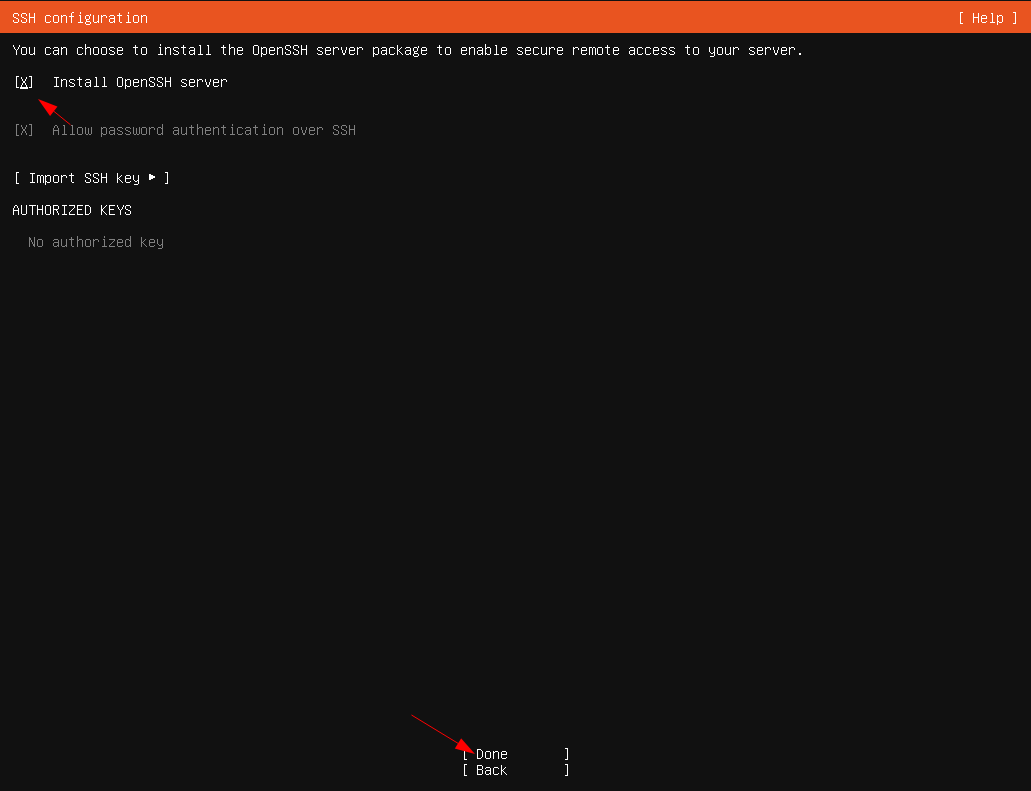The width and height of the screenshot is (1031, 791).
Task: Open the Import SSH key dropdown
Action: point(91,178)
